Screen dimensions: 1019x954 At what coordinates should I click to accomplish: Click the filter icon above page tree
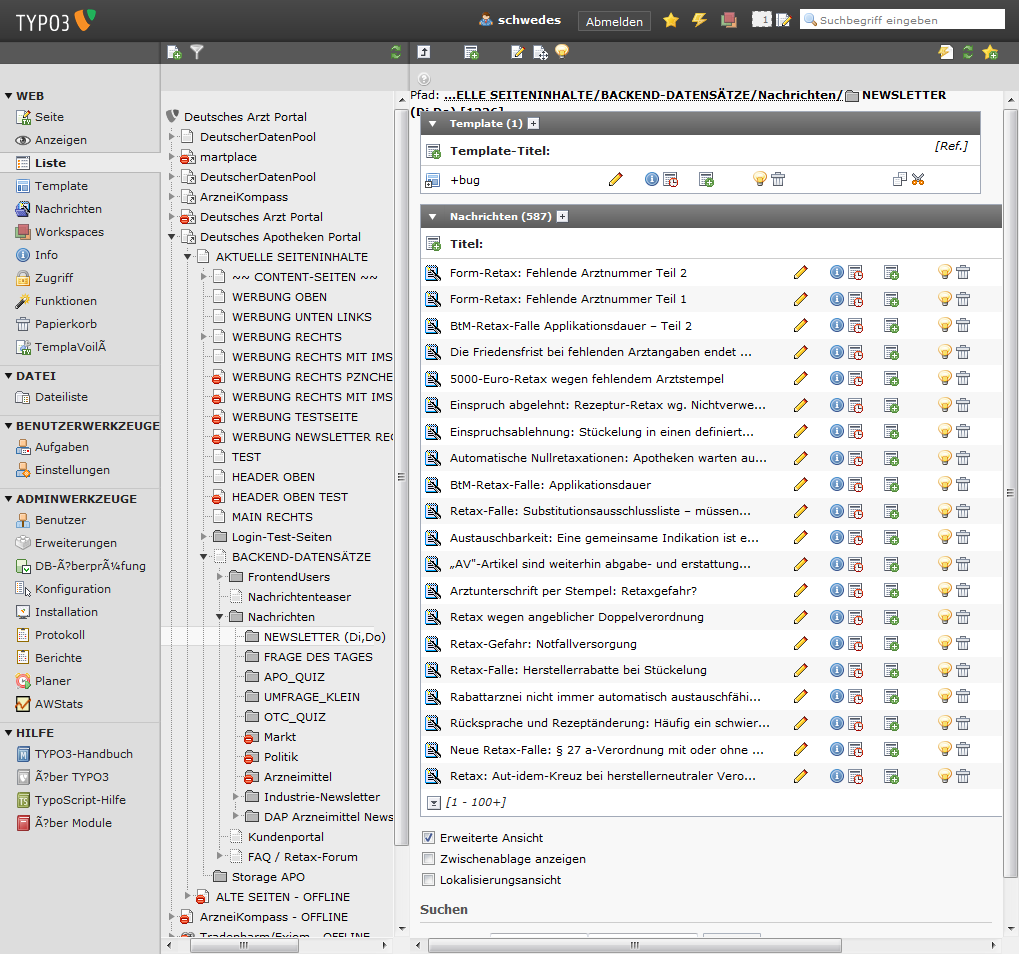pos(197,52)
